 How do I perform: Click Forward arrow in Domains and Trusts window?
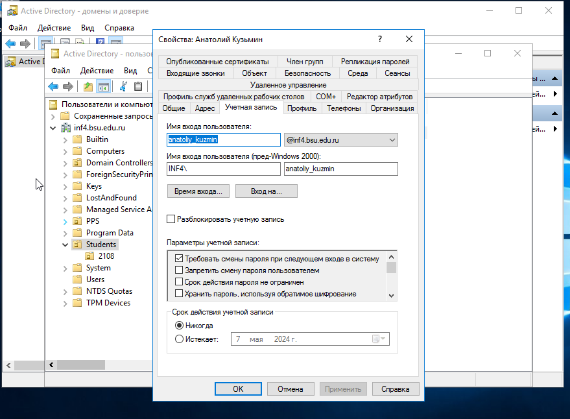[x=25, y=44]
